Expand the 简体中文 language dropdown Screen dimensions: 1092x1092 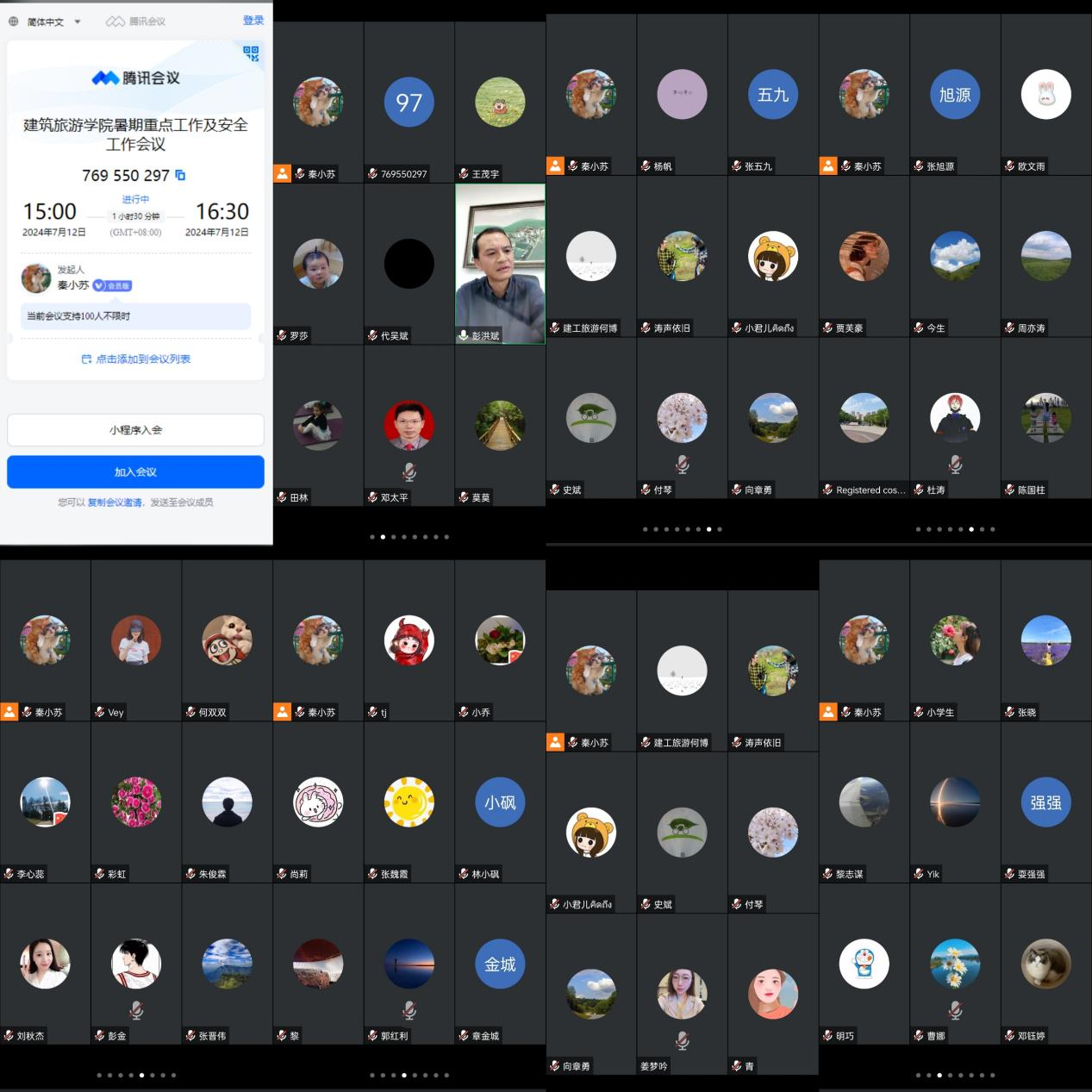77,22
